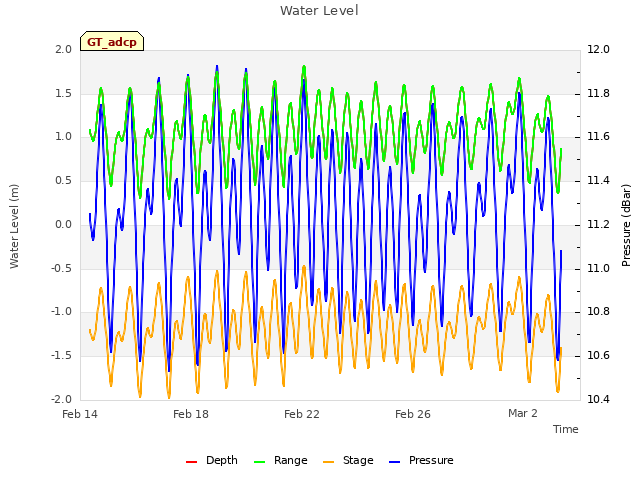Click the Water Level (m) axis label
This screenshot has width=640, height=480.
[14, 226]
